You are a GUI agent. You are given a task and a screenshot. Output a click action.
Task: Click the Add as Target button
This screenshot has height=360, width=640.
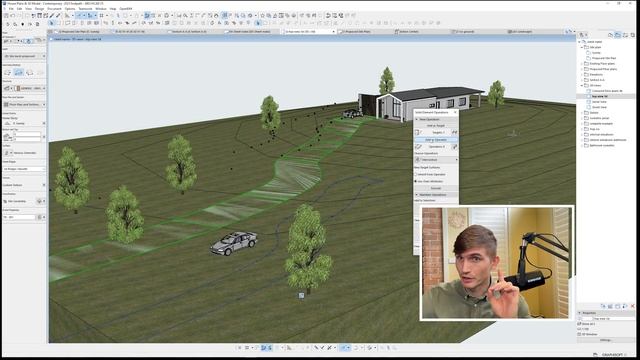pyautogui.click(x=436, y=126)
